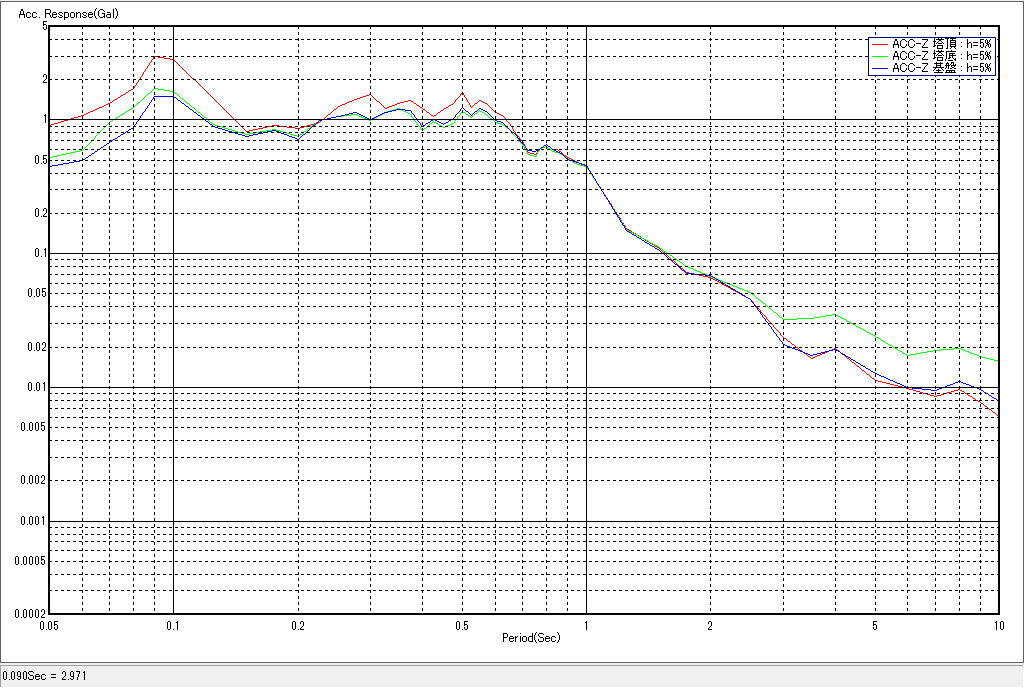
Task: Select the ACC-Z 塔頂 legend entry
Action: coord(941,44)
